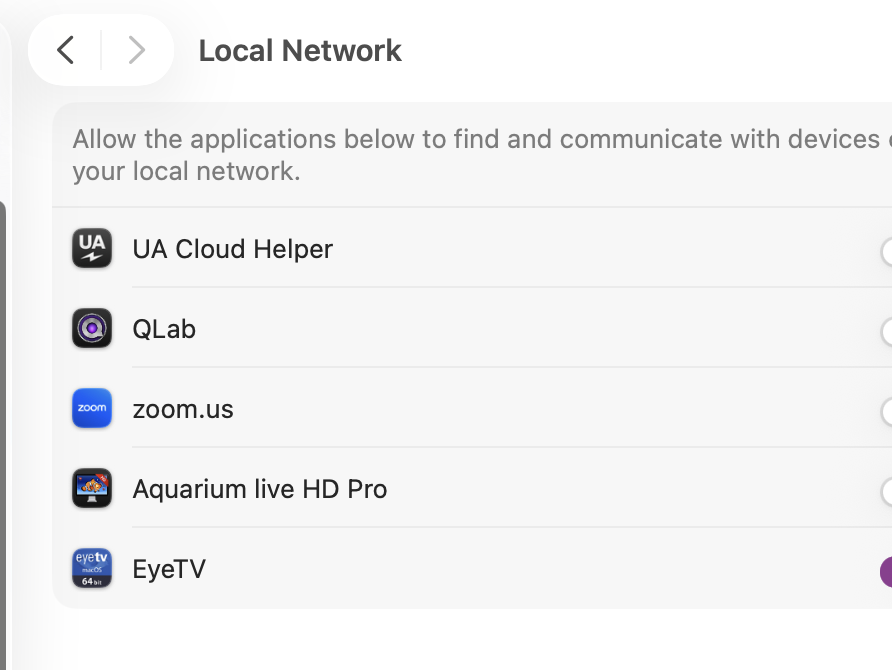Click the UA Cloud Helper app icon
The image size is (892, 670).
click(x=92, y=248)
